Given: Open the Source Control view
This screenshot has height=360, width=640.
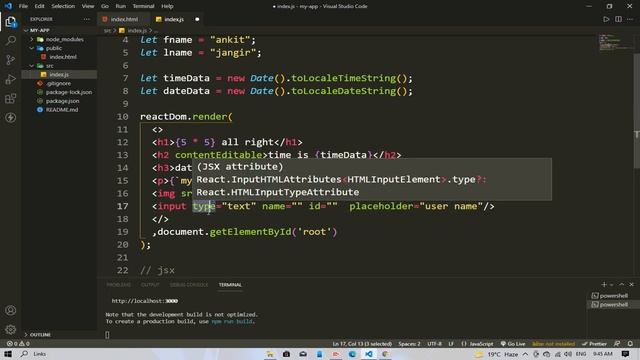Looking at the screenshot, I should pyautogui.click(x=11, y=60).
